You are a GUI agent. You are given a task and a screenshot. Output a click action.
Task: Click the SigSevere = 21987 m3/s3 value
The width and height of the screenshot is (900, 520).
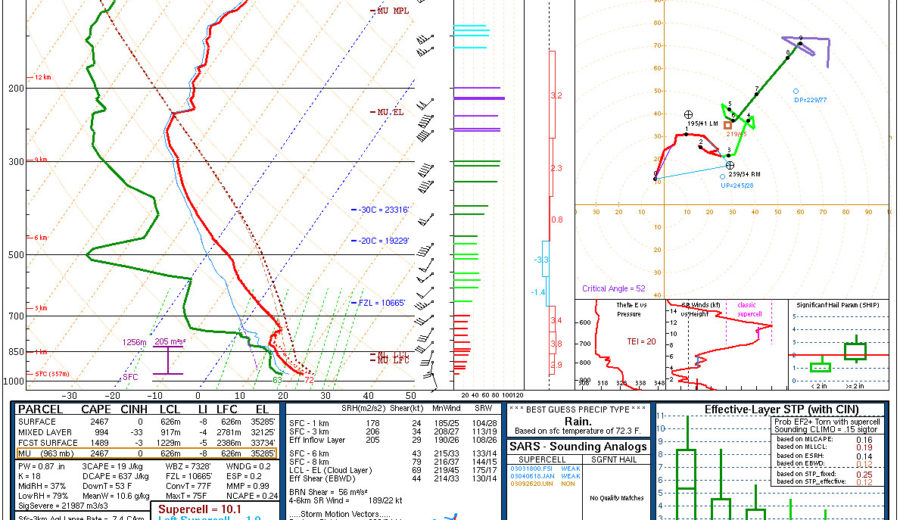tap(63, 506)
